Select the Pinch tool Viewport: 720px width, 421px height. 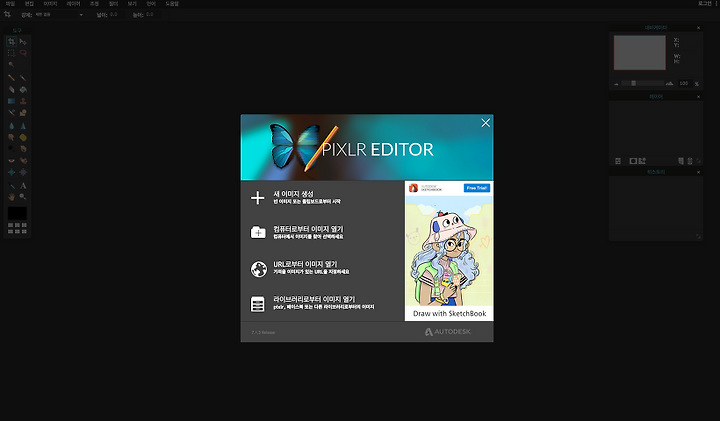click(x=23, y=172)
